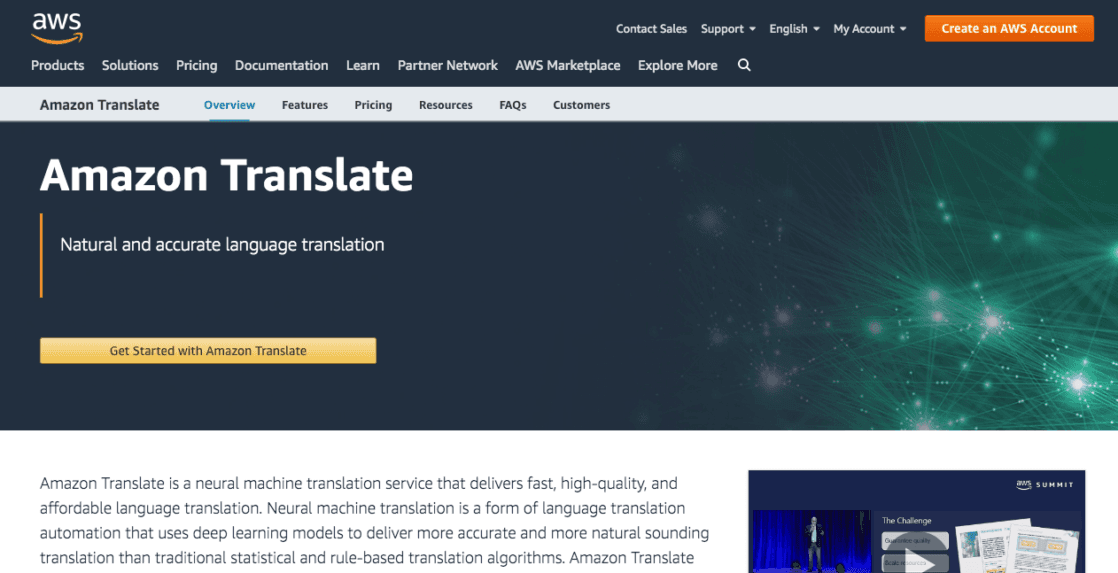Expand the Support dropdown
Viewport: 1118px width, 573px height.
pos(728,29)
